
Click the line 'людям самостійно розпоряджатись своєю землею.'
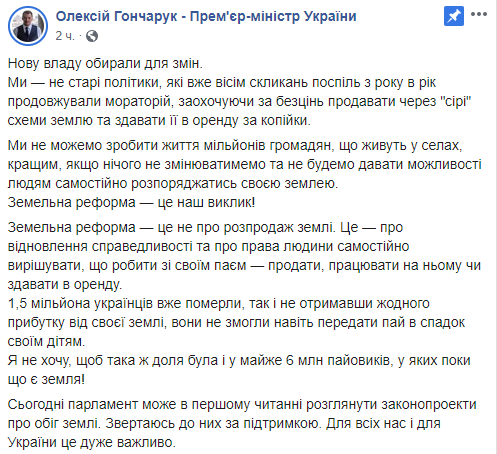click(173, 183)
